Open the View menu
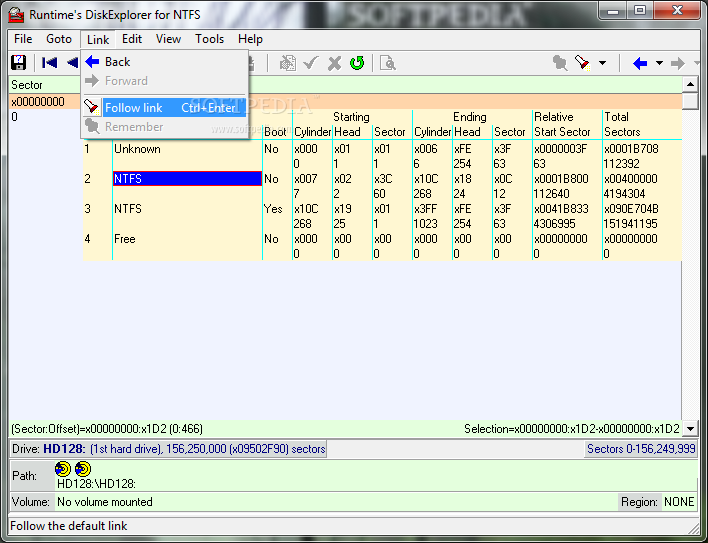 [168, 39]
